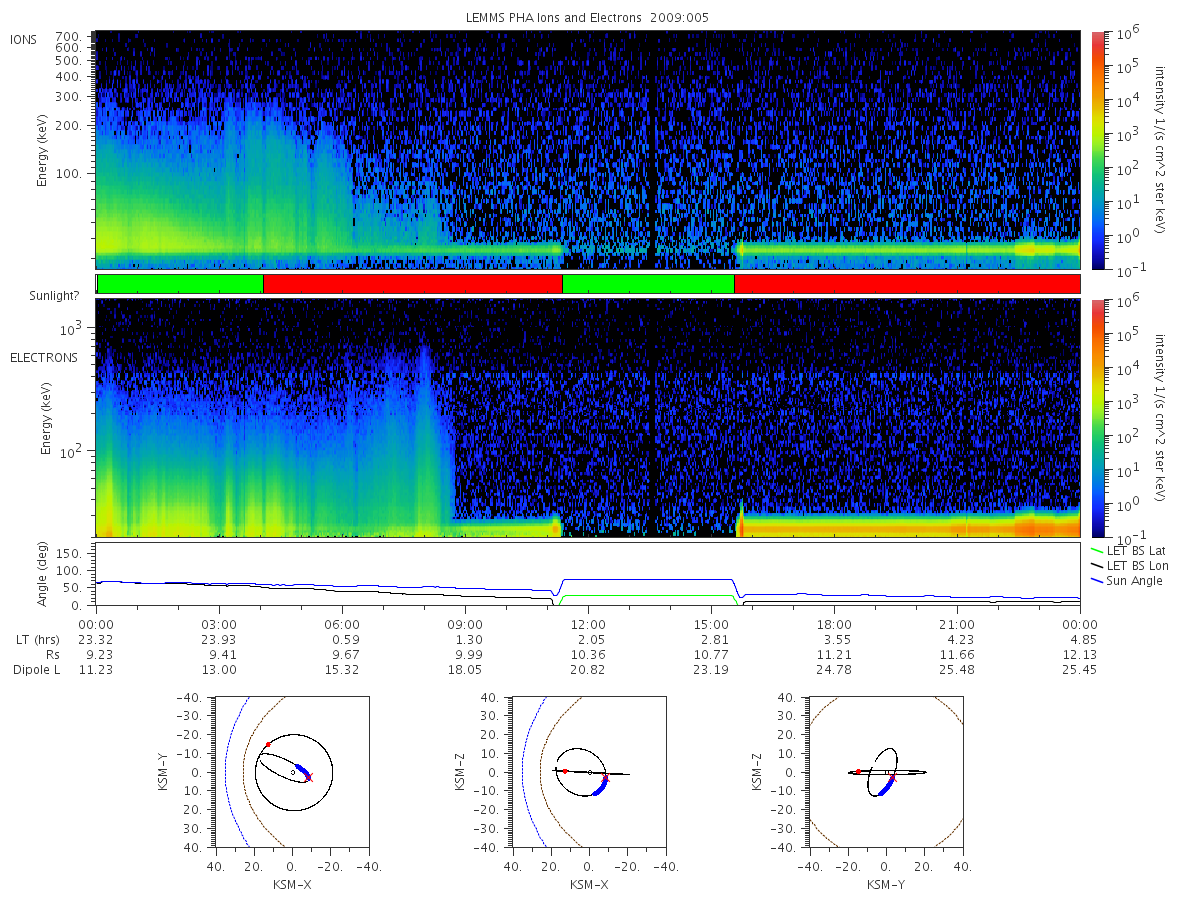Viewport: 1200px width, 900px height.
Task: Click the green Sunlight segment spanning 12:00 to 15:00
Action: 648,284
